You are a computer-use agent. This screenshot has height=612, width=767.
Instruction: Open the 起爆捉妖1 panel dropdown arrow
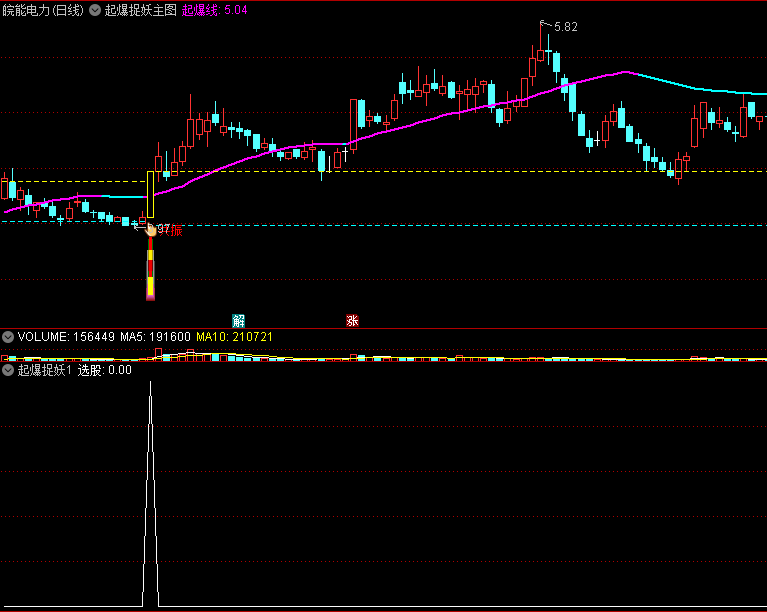[8, 370]
